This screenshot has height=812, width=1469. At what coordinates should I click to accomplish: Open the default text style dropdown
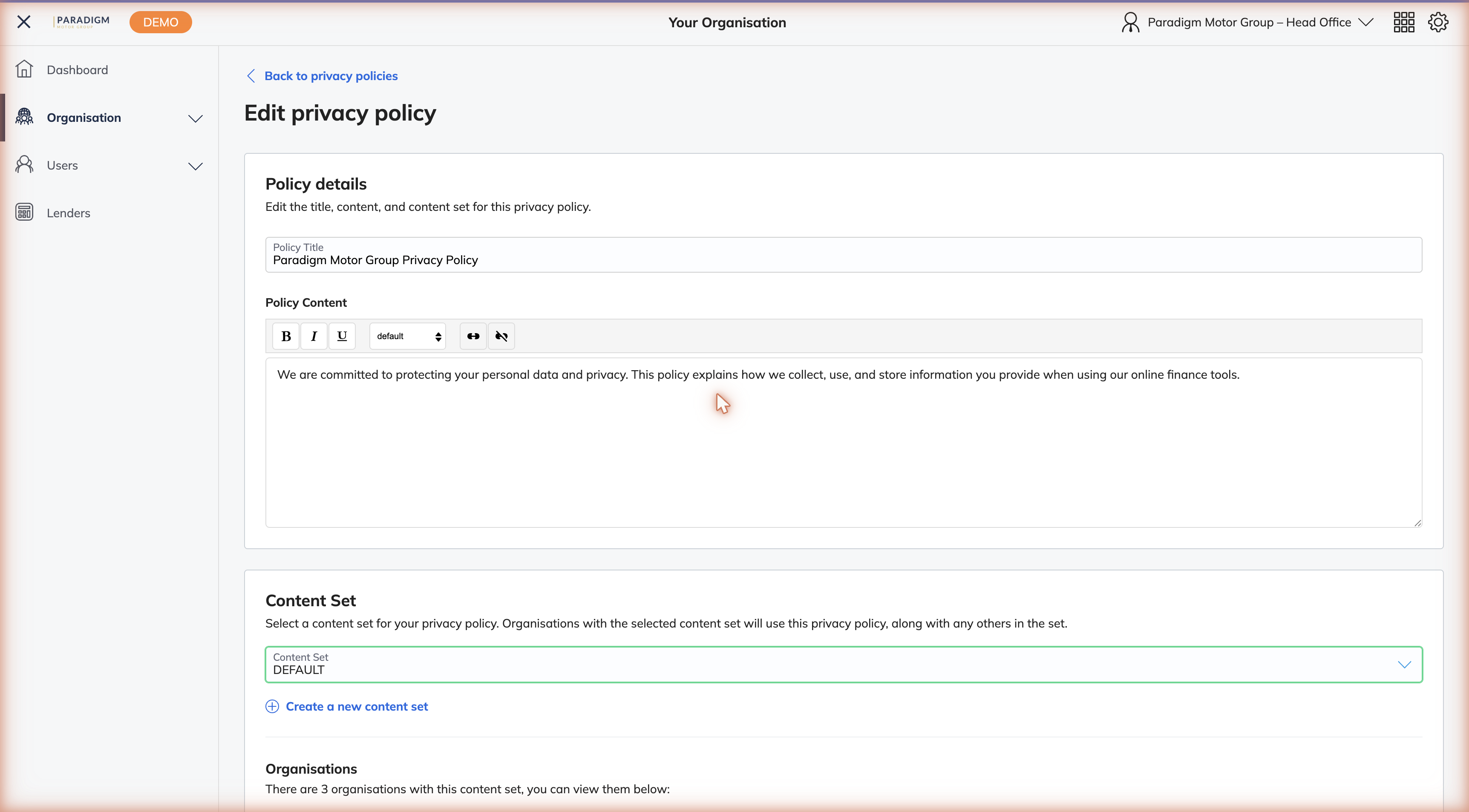coord(408,336)
